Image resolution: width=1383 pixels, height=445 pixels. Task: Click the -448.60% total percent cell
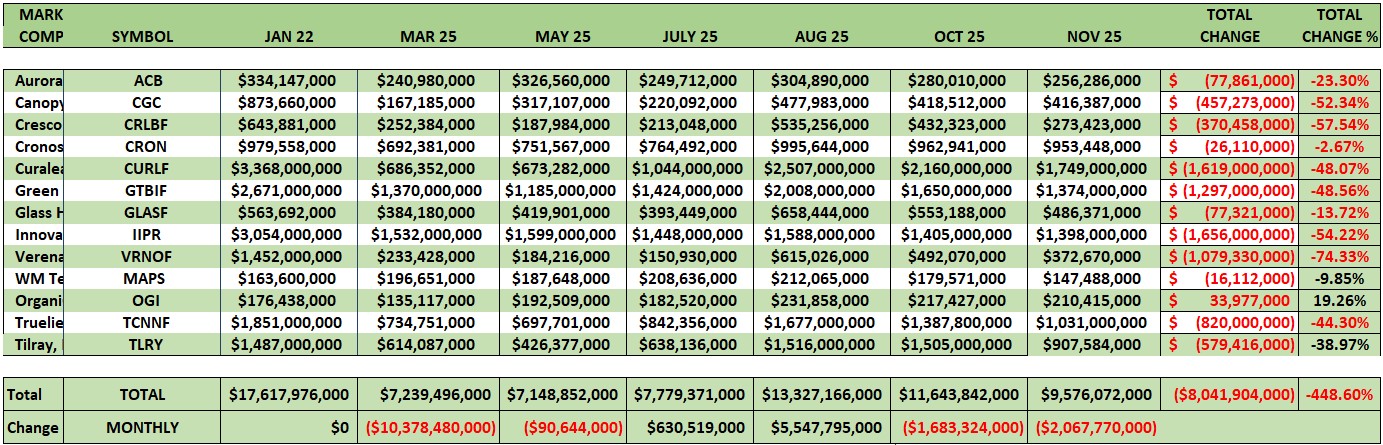click(x=1339, y=395)
